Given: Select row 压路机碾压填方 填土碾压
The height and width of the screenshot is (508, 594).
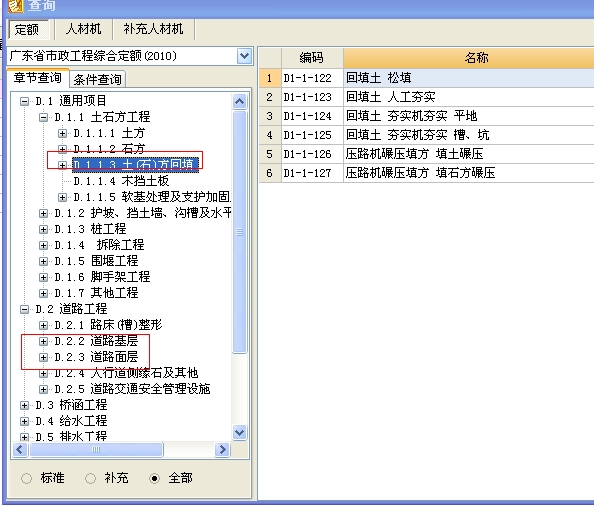Looking at the screenshot, I should point(427,154).
